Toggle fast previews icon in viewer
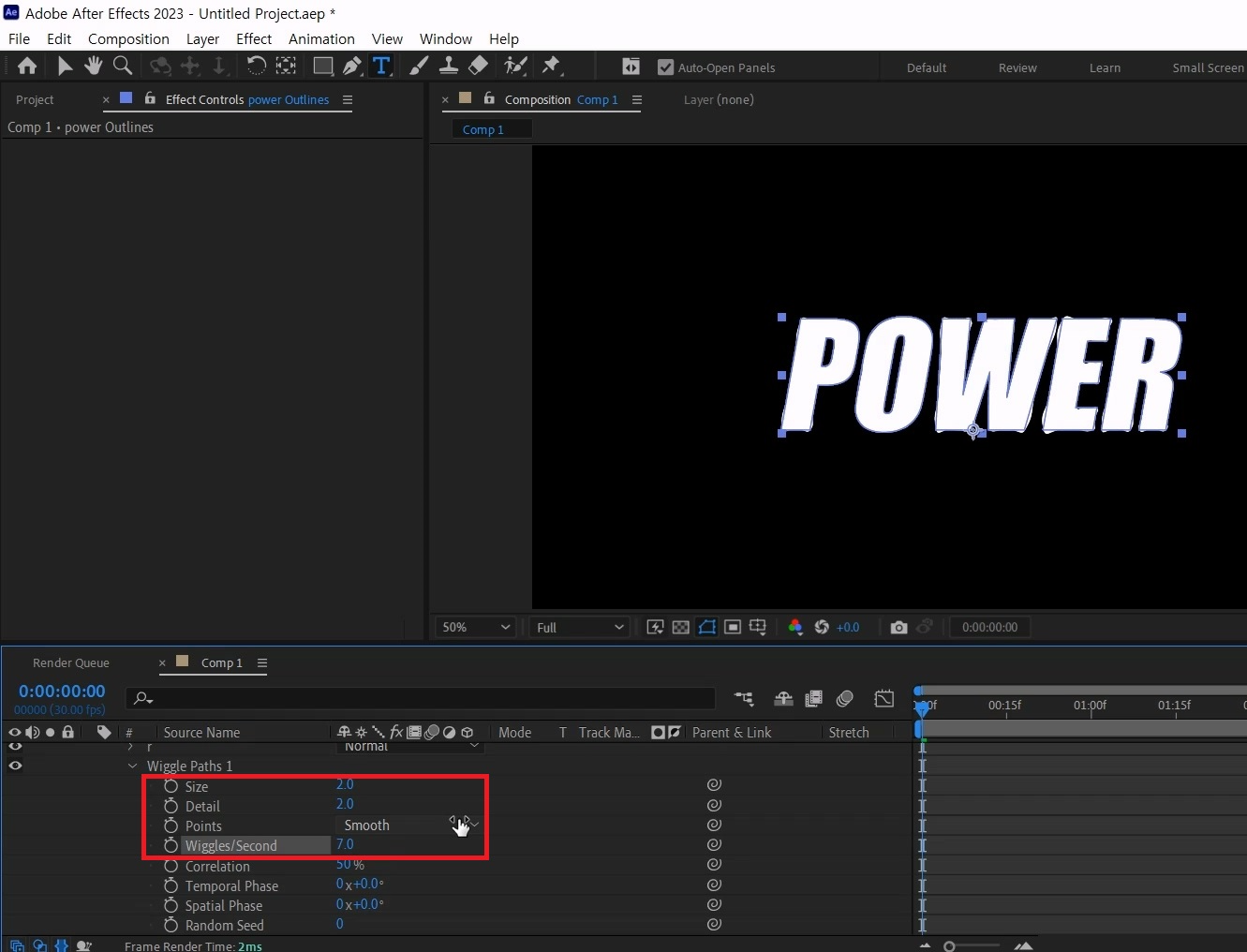 (656, 628)
